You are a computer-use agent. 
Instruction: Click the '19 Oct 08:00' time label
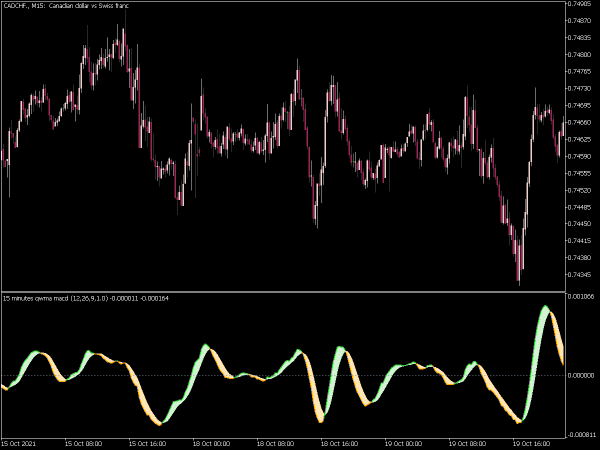[467, 443]
